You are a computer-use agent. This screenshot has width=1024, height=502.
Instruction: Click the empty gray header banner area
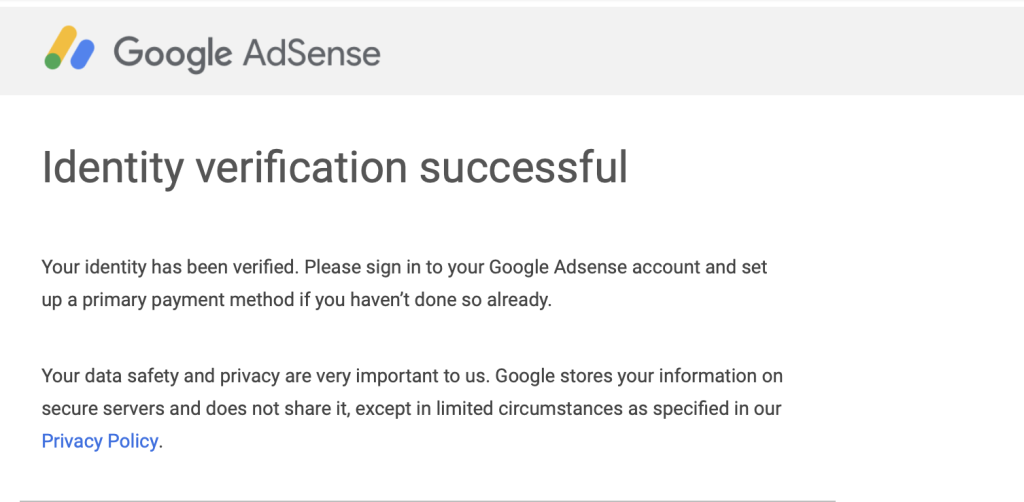(700, 50)
